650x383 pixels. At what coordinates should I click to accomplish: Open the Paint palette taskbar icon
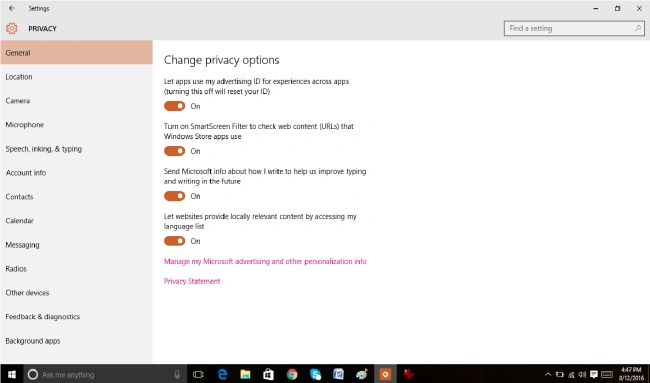point(361,374)
